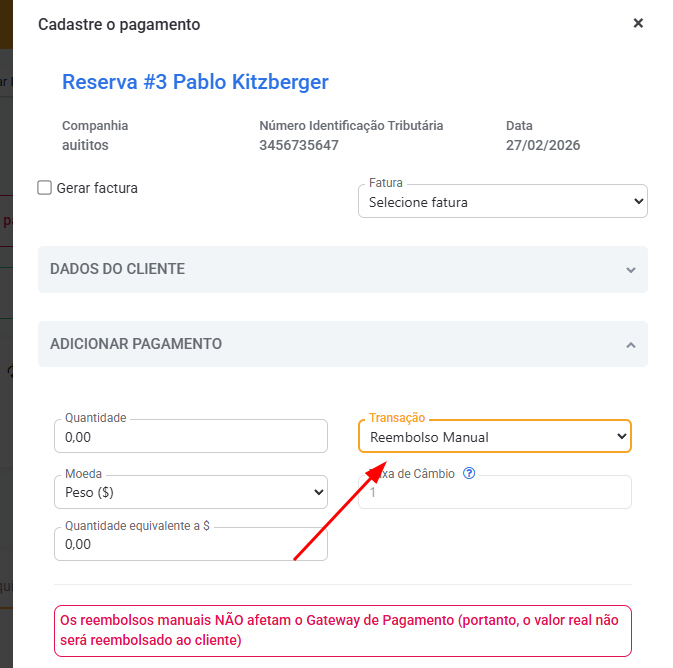Click the DADOS DO CLIENTE section header
This screenshot has height=668, width=673.
[118, 269]
